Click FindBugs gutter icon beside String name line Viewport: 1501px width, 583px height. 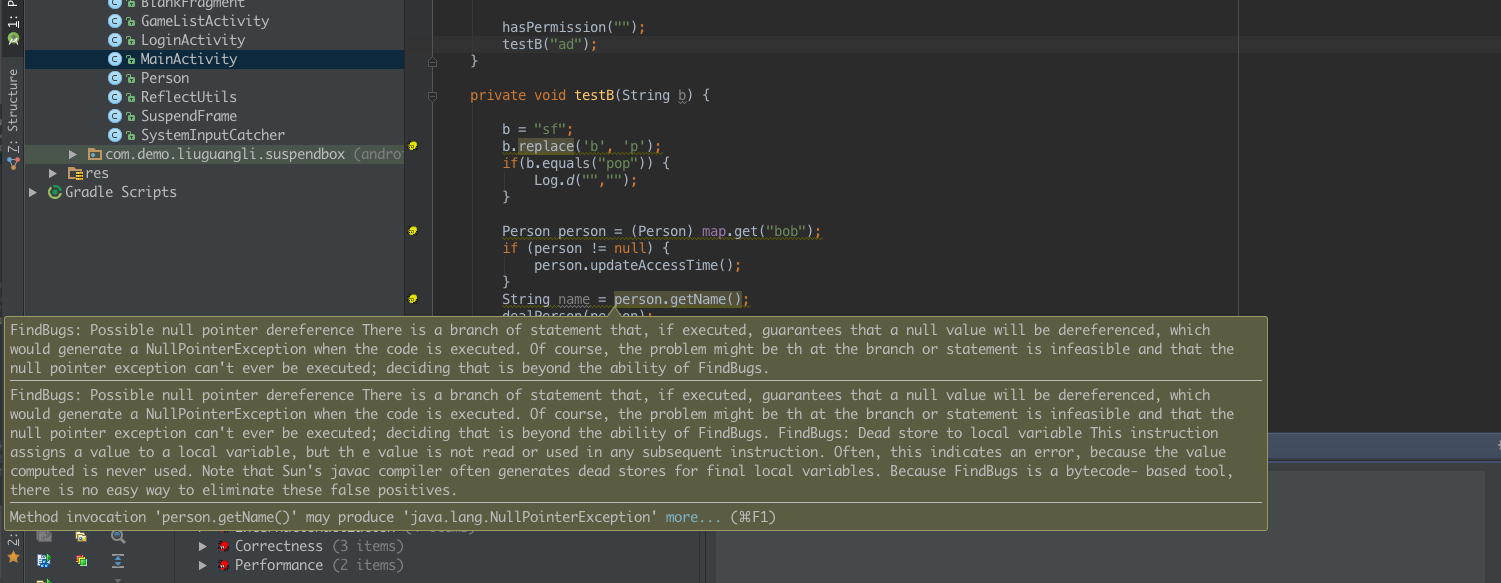click(x=413, y=299)
